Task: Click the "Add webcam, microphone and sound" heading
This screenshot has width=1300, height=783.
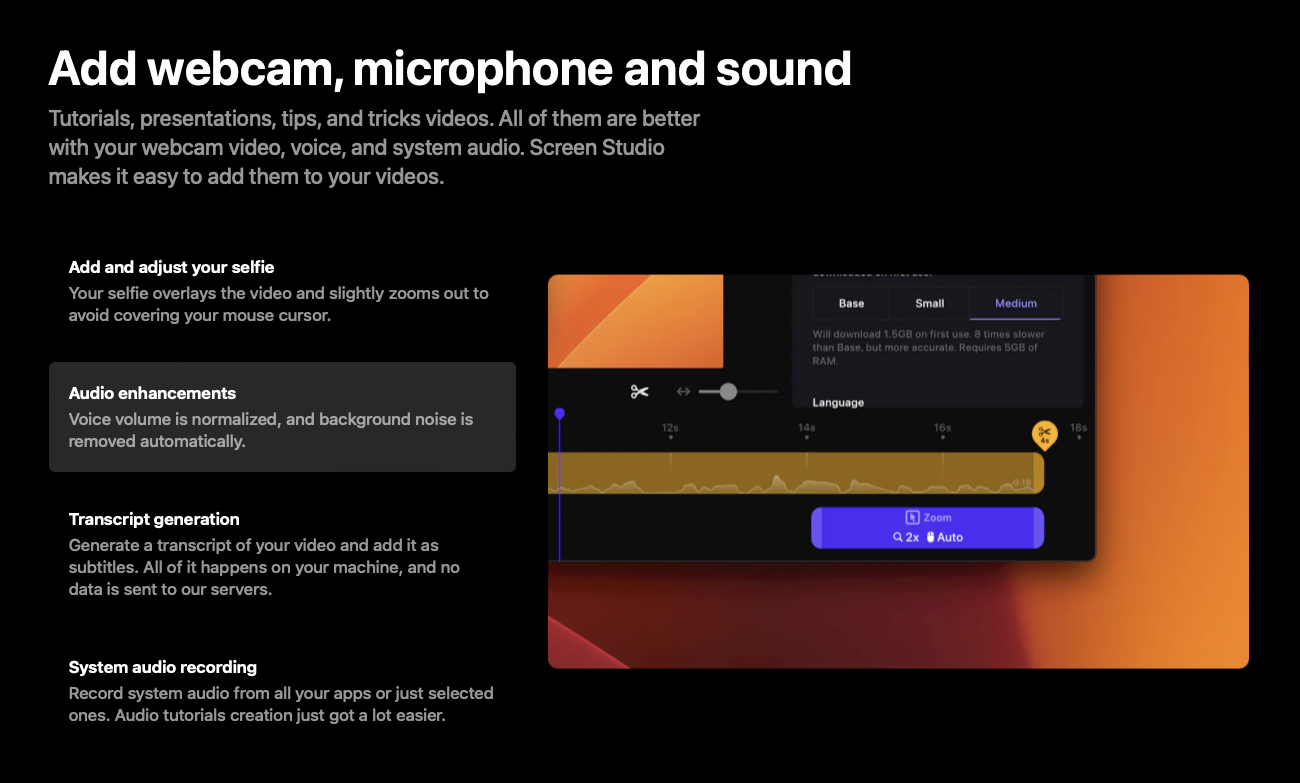Action: [450, 68]
